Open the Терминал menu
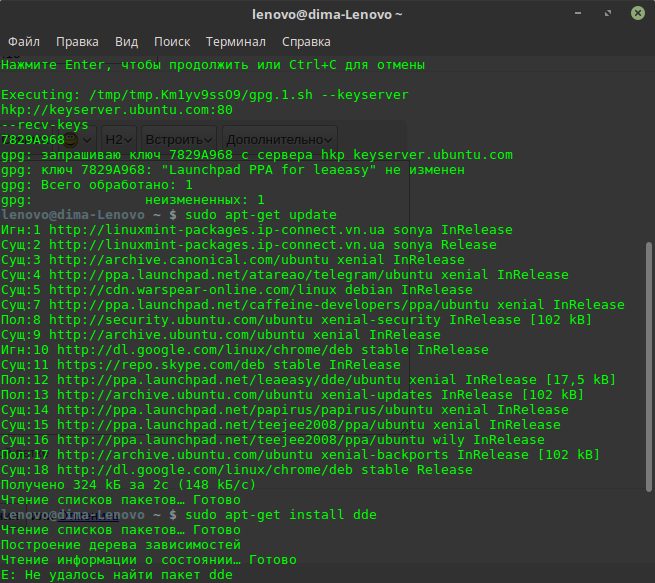The width and height of the screenshot is (655, 583). click(235, 42)
